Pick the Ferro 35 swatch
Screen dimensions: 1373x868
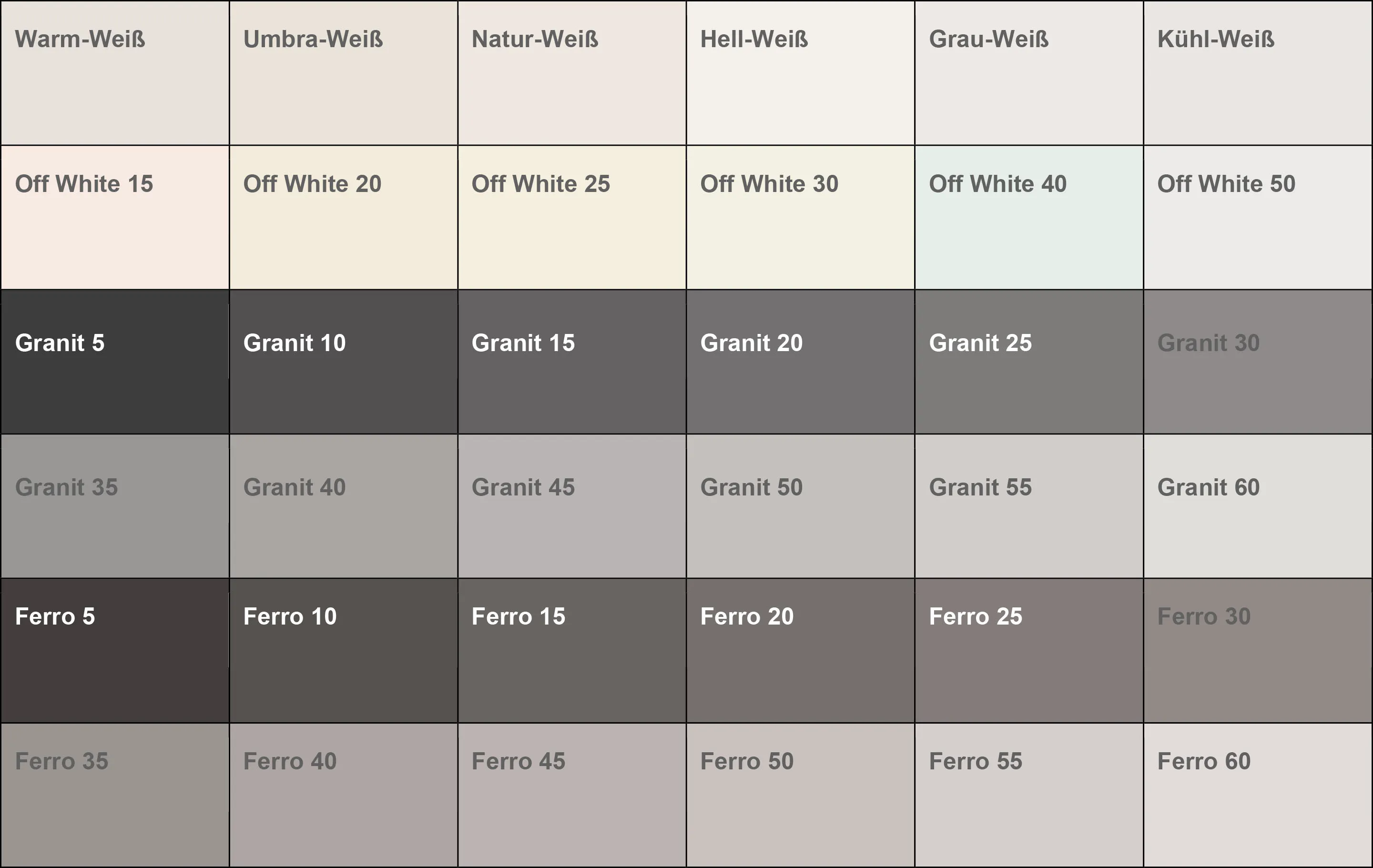(115, 795)
